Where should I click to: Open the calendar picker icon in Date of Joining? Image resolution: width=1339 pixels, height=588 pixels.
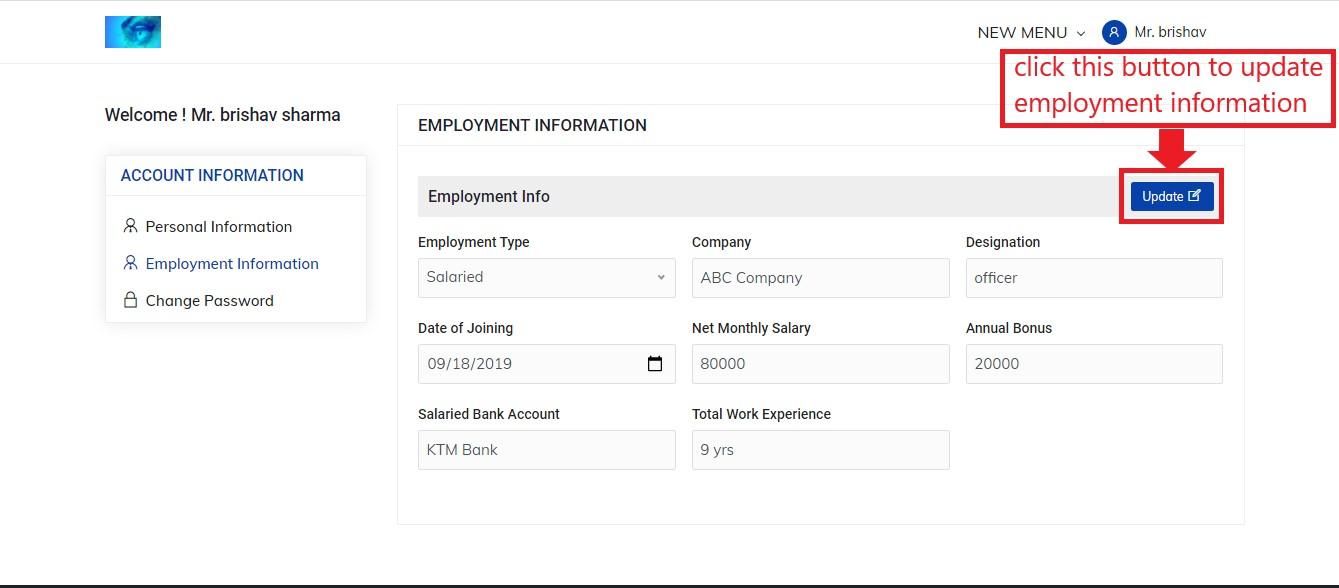coord(655,364)
